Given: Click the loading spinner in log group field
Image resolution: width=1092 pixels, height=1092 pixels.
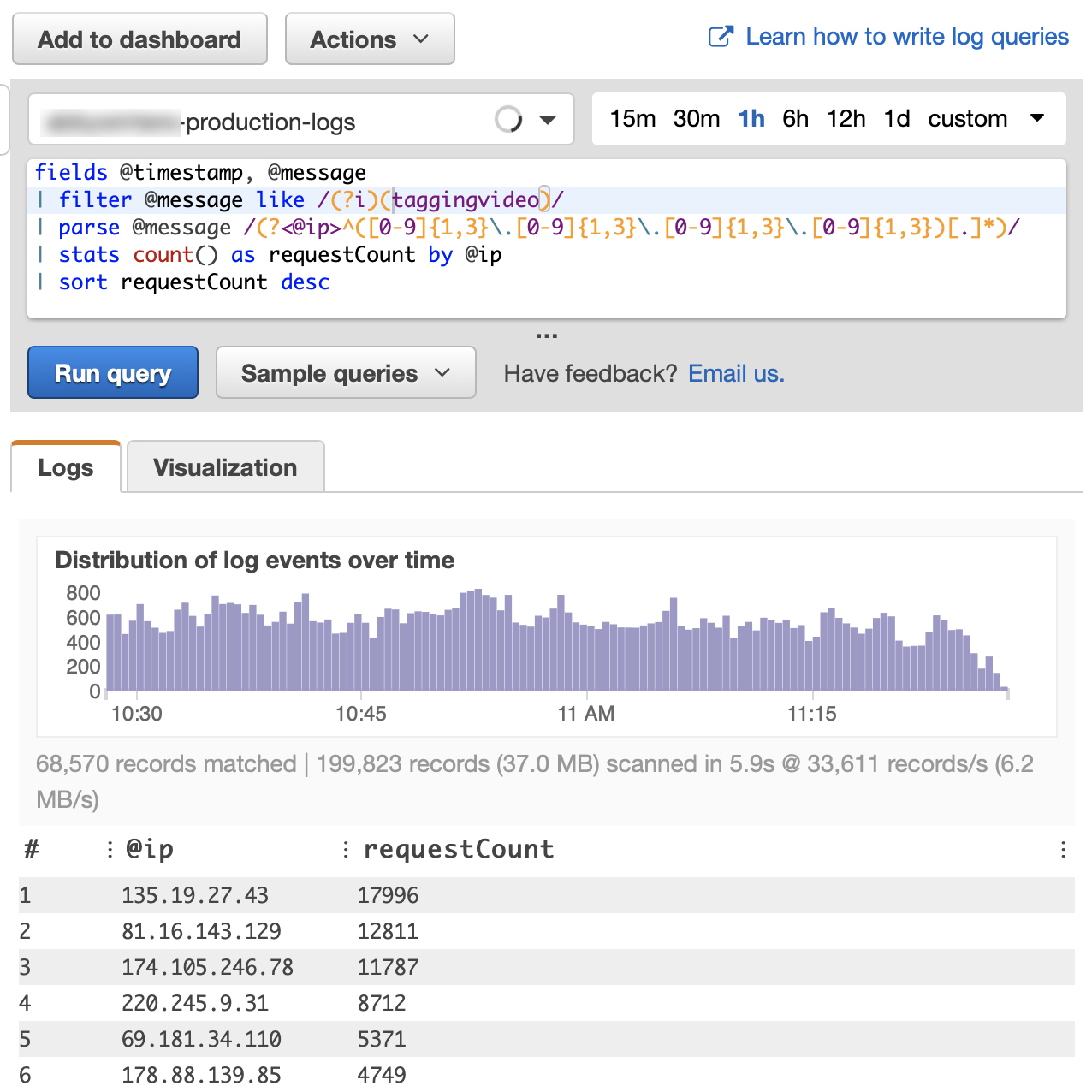Looking at the screenshot, I should (508, 120).
